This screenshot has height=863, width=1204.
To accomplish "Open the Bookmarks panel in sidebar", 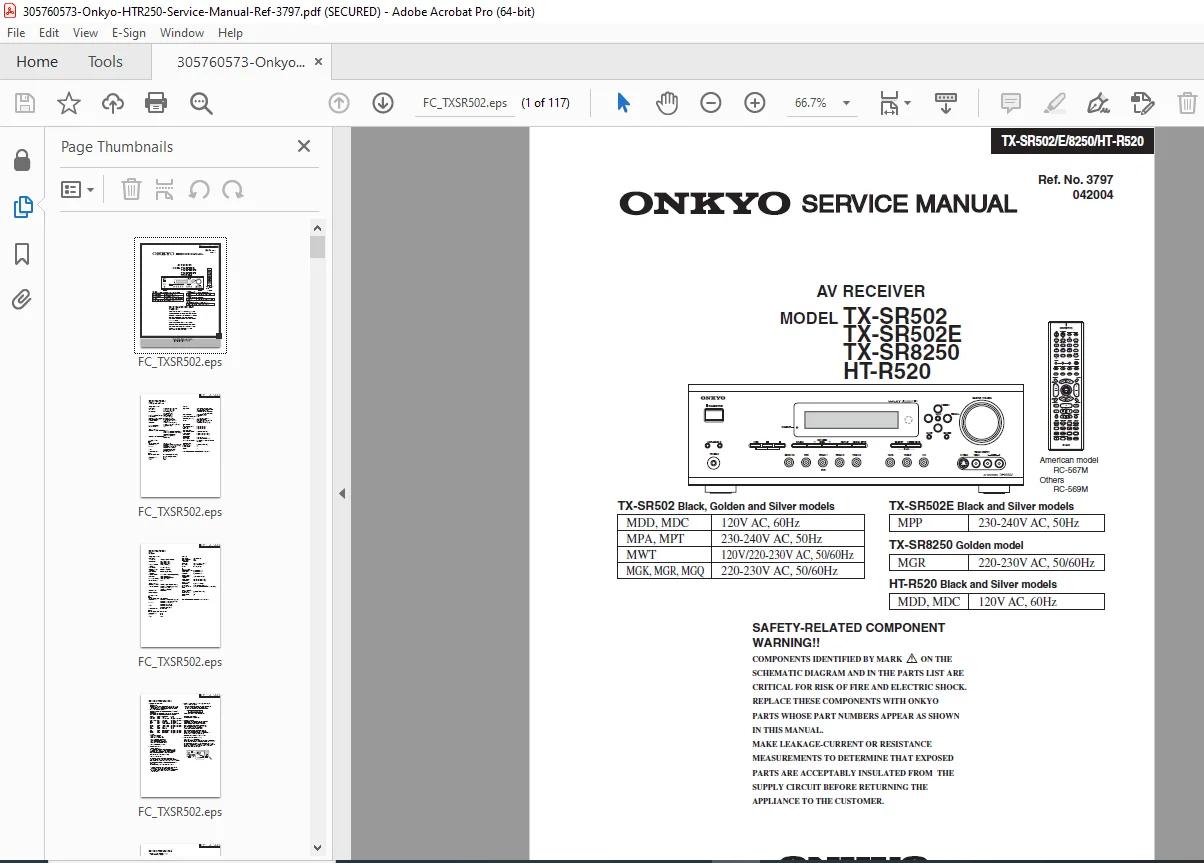I will pyautogui.click(x=22, y=254).
